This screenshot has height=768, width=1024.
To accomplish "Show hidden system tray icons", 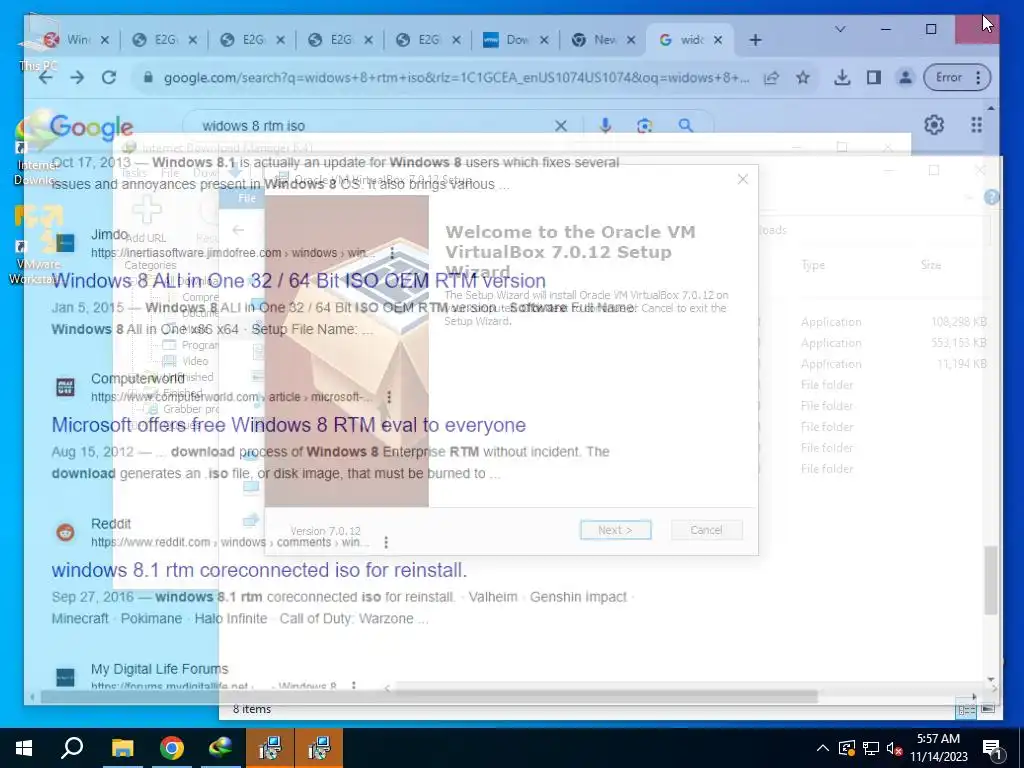I will (x=823, y=748).
